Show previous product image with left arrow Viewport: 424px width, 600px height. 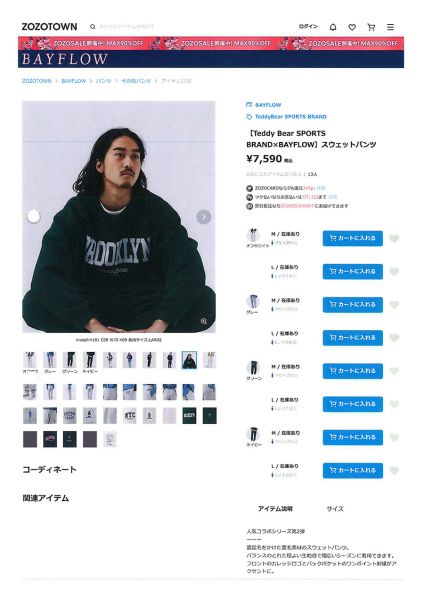[34, 217]
